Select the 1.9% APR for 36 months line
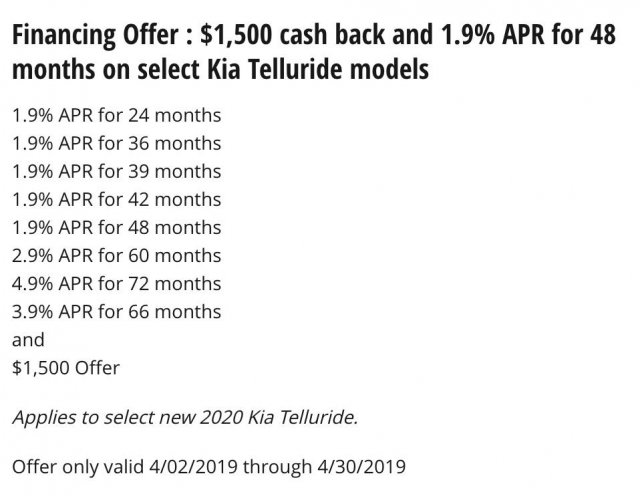Viewport: 640px width, 496px height. click(x=117, y=144)
